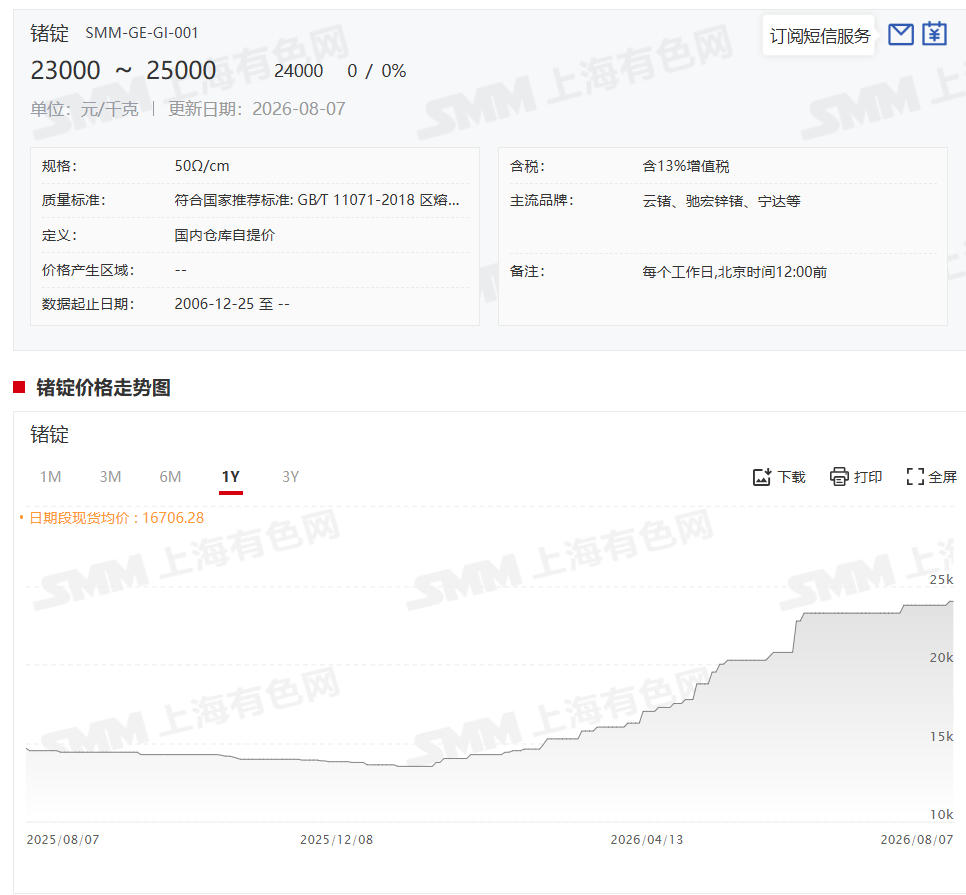
Task: Click the x-axis date 2026/04/13
Action: coord(647,840)
